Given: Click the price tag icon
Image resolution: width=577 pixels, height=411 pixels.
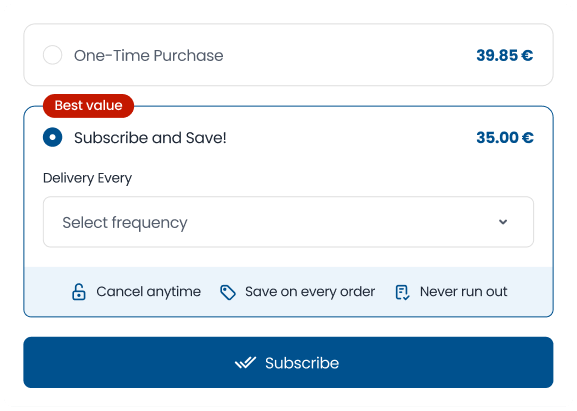Looking at the screenshot, I should point(228,293).
